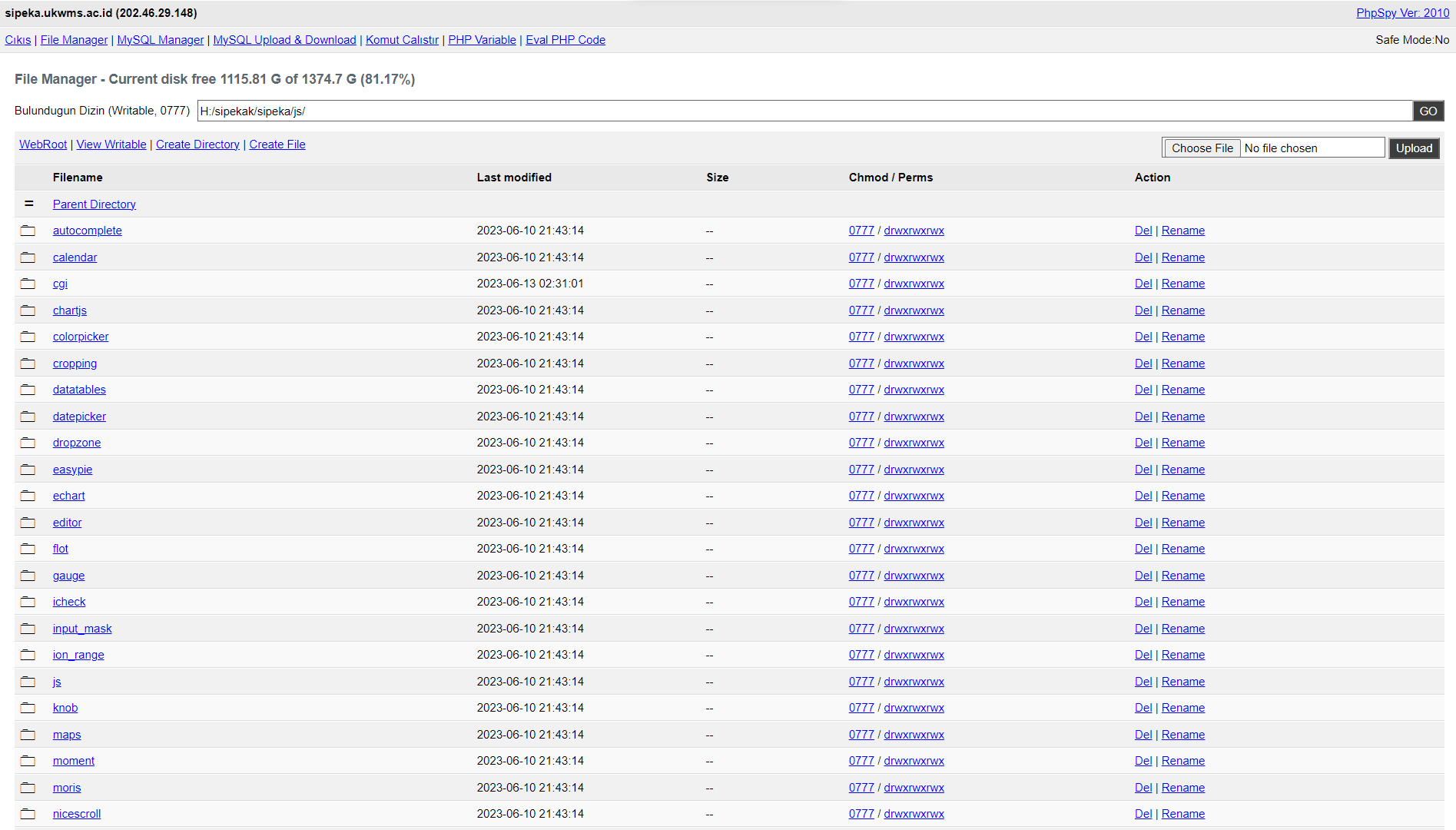Click the folder icon beside cgi

(28, 284)
